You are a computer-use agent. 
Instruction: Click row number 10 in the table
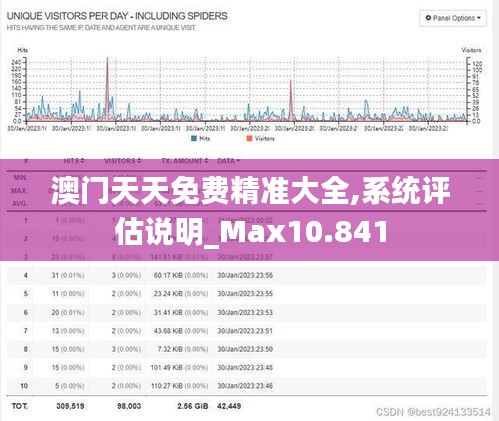pos(24,386)
